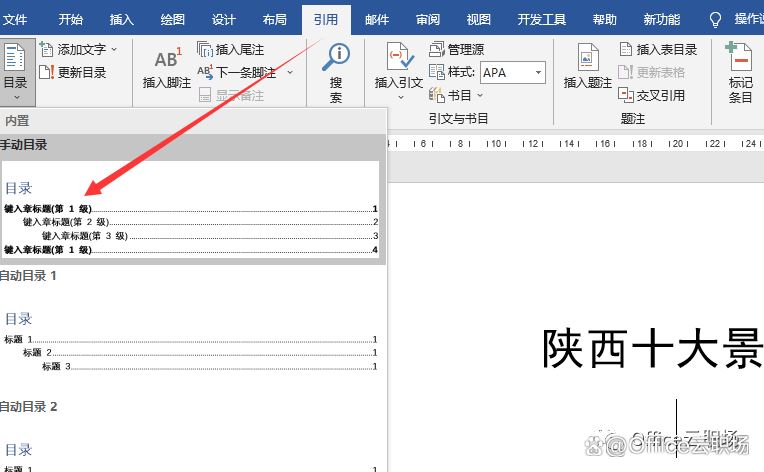Click the 插入引文 citation icon
Image resolution: width=764 pixels, height=472 pixels.
coord(398,60)
